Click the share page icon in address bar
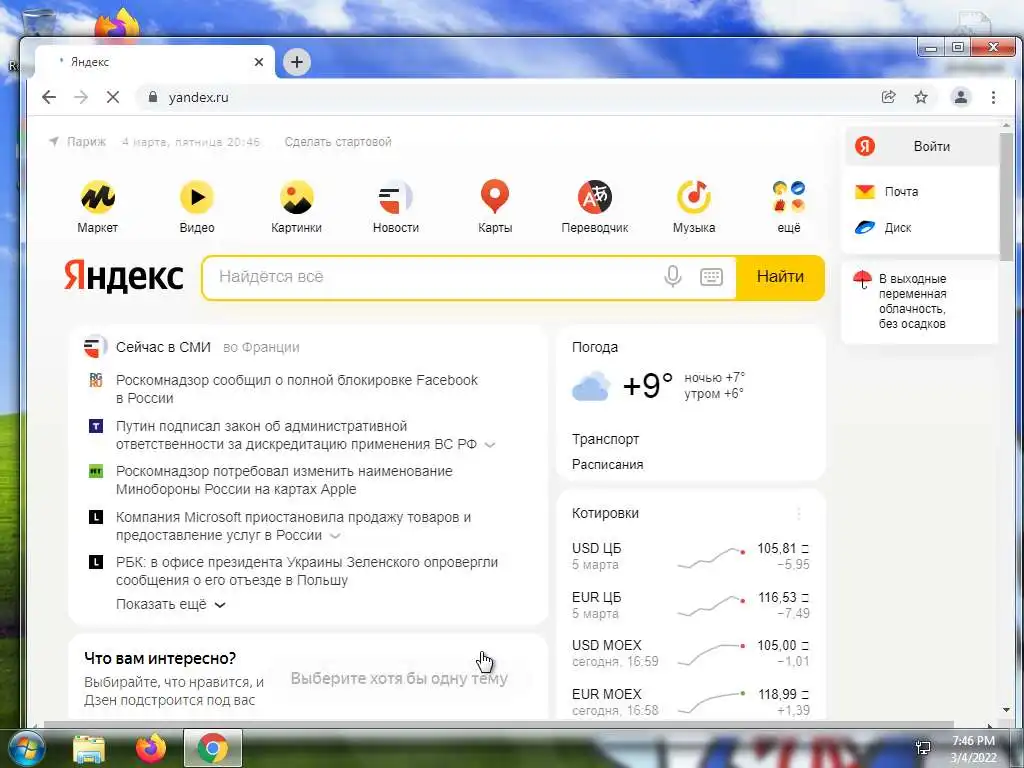The height and width of the screenshot is (768, 1024). (888, 97)
